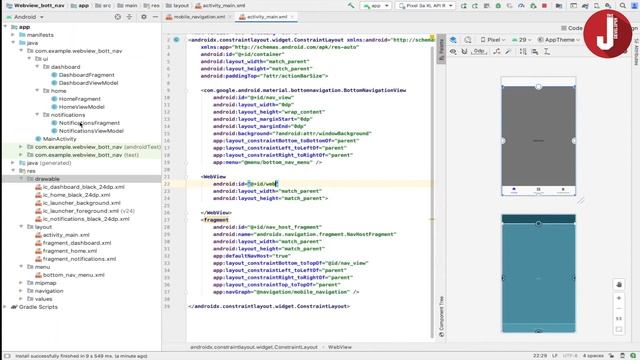Screen dimensions: 640x360
Task: Click the zoom in plus button
Action: pyautogui.click(x=619, y=298)
